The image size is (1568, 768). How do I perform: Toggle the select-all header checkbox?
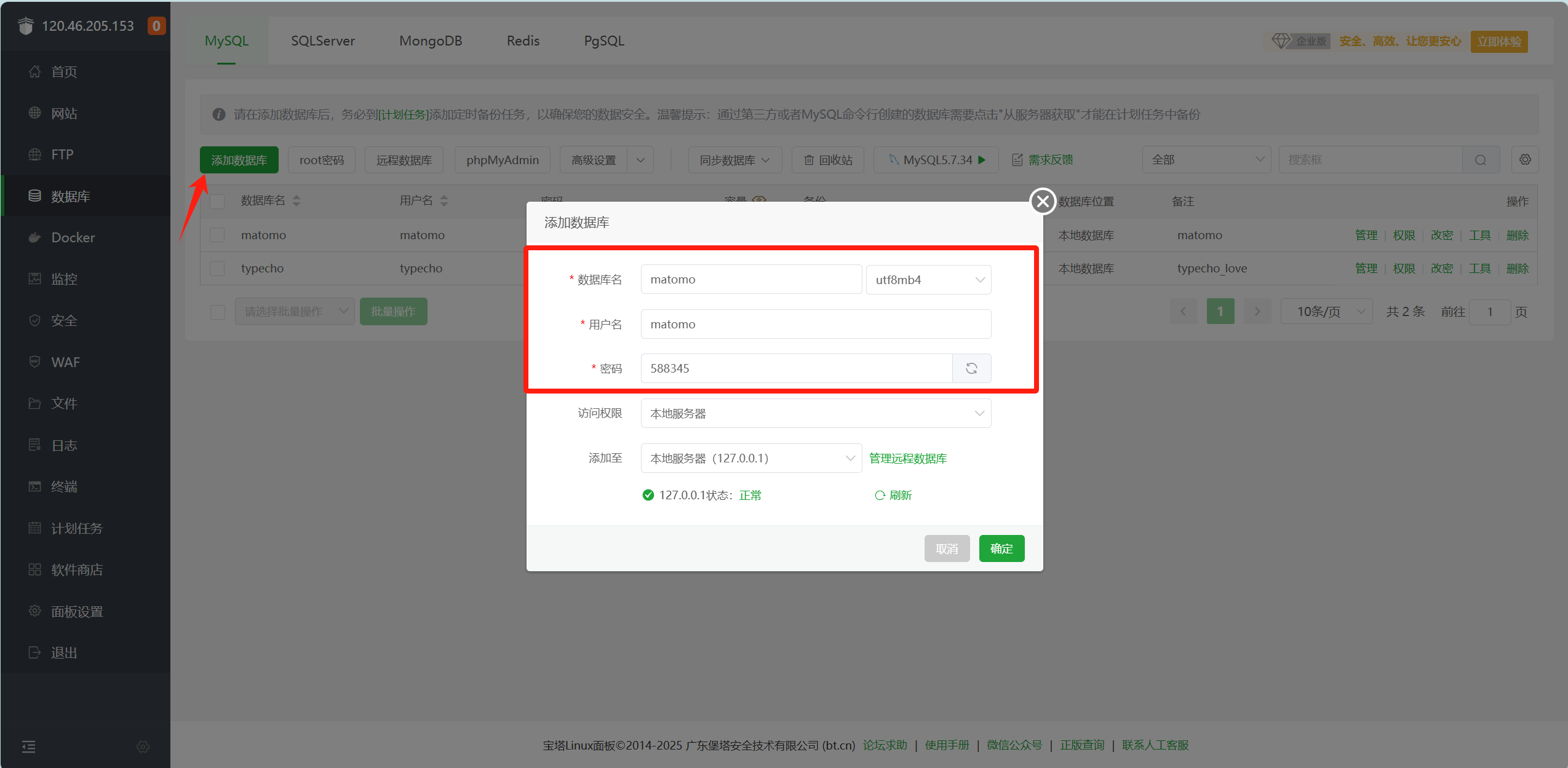click(218, 201)
